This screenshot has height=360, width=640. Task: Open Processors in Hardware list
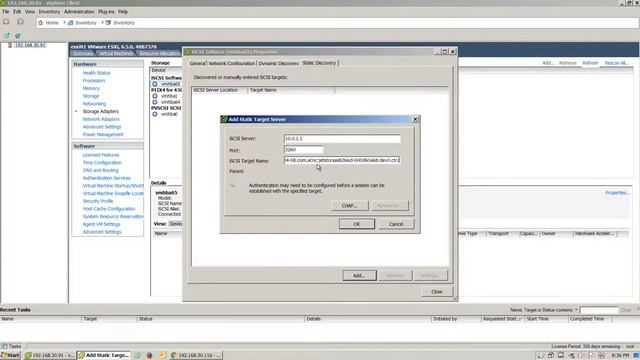[x=94, y=81]
